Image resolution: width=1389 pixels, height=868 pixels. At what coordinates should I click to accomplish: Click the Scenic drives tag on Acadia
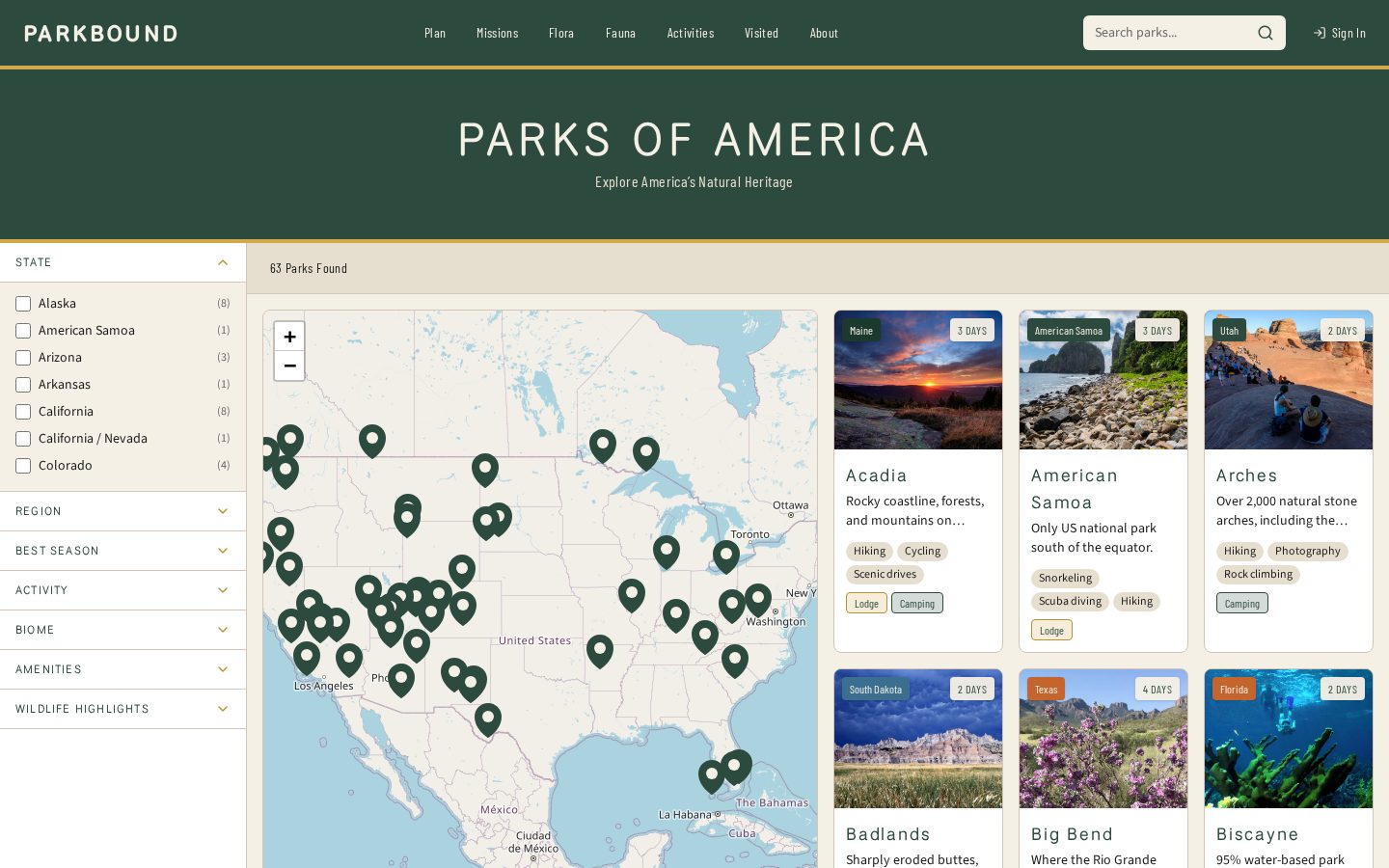885,575
